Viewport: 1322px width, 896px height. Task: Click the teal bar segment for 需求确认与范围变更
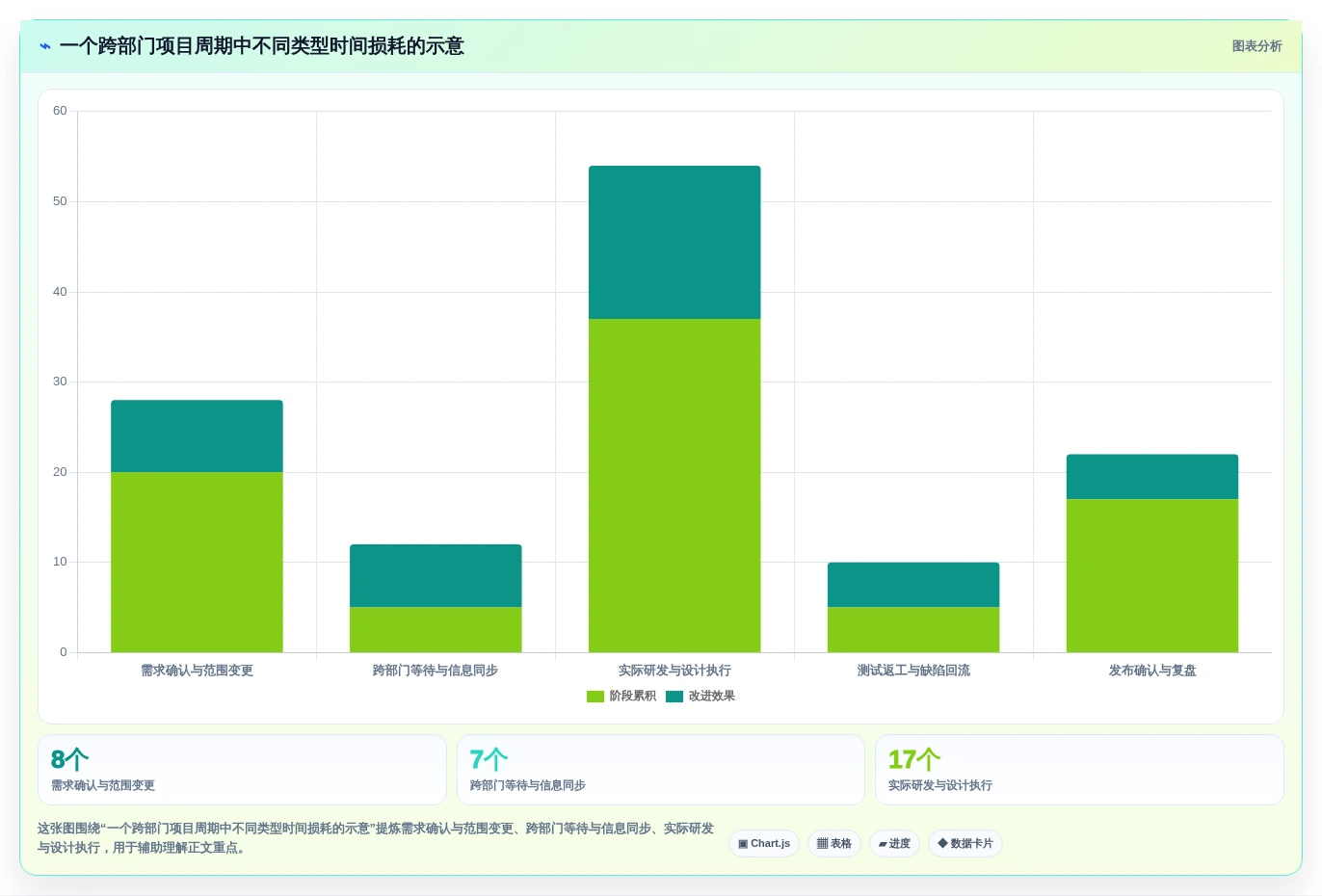pos(197,436)
